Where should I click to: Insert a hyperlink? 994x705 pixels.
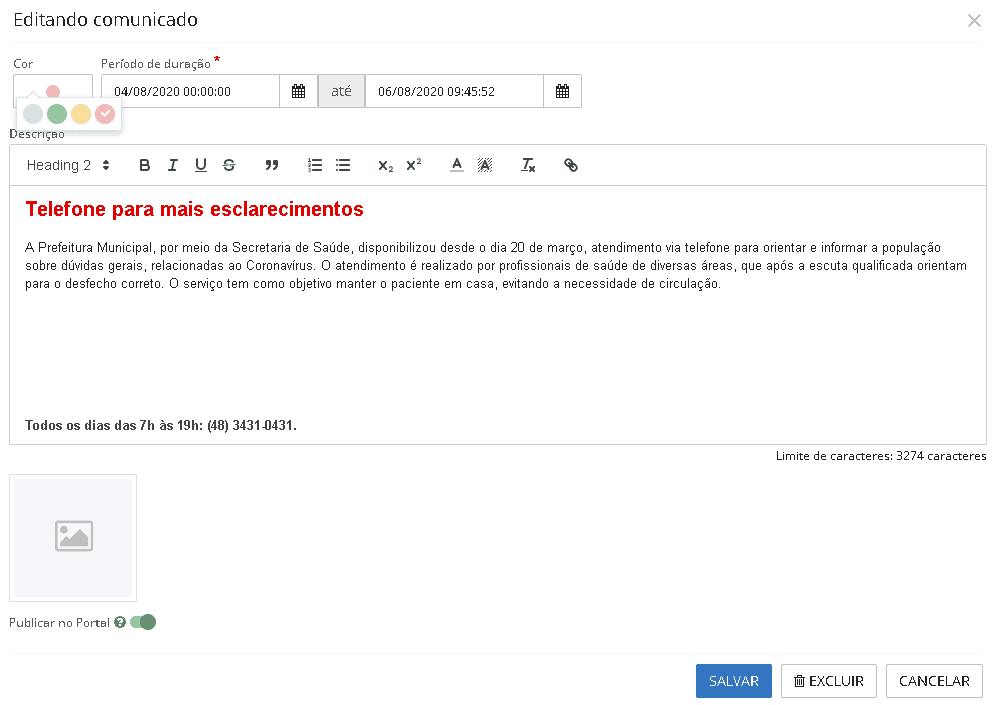tap(571, 165)
